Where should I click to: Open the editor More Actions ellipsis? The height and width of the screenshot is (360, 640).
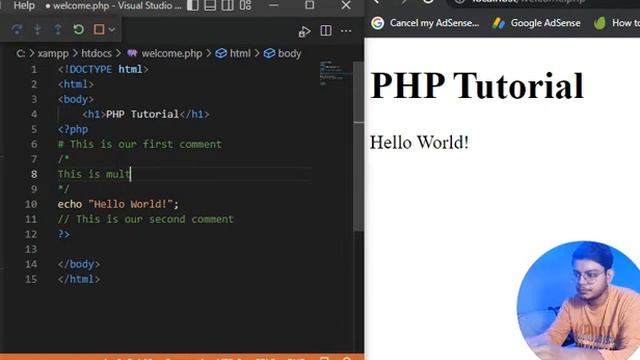click(346, 31)
